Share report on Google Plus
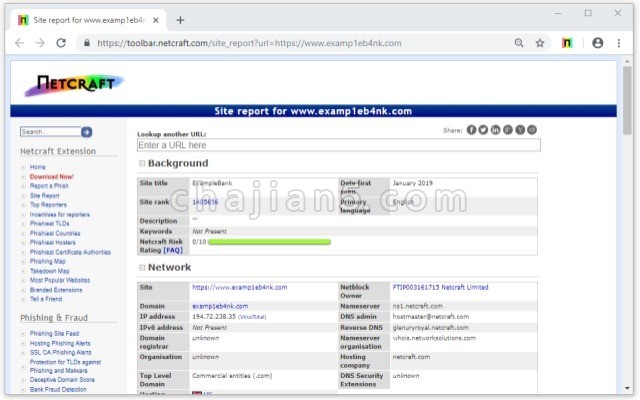 (508, 130)
